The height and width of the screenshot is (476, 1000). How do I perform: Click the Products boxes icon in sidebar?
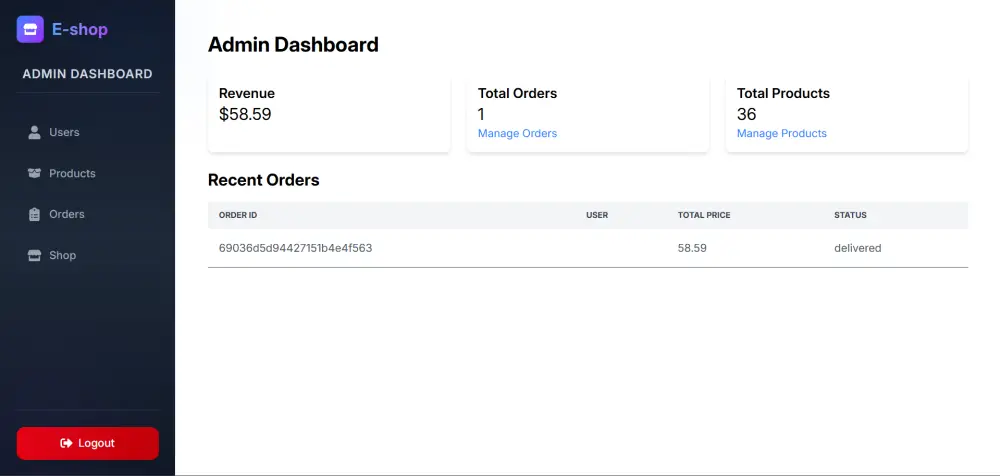pos(35,173)
